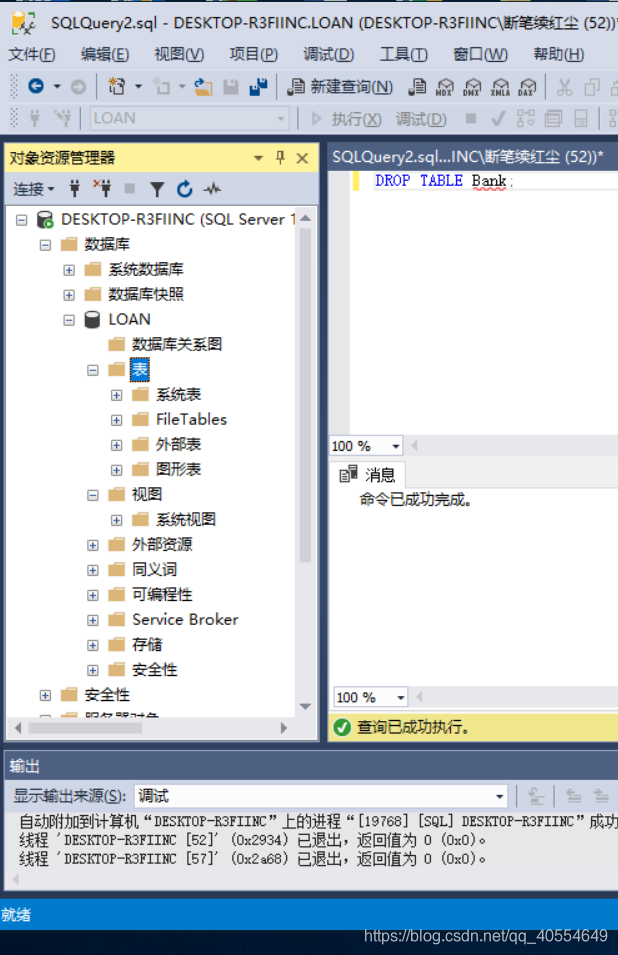The image size is (618, 955).
Task: Collapse the 表 folder node
Action: point(93,370)
